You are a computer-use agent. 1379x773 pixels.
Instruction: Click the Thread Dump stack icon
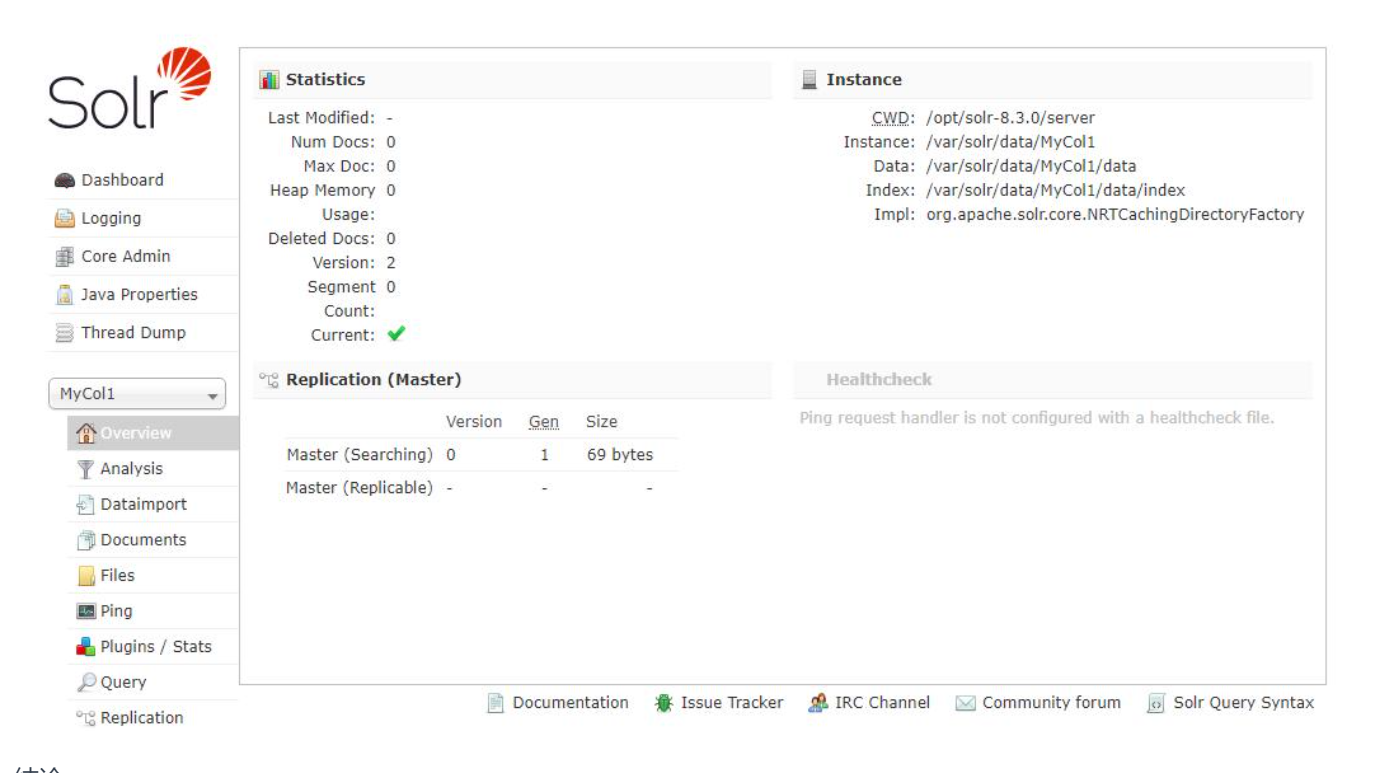coord(64,333)
